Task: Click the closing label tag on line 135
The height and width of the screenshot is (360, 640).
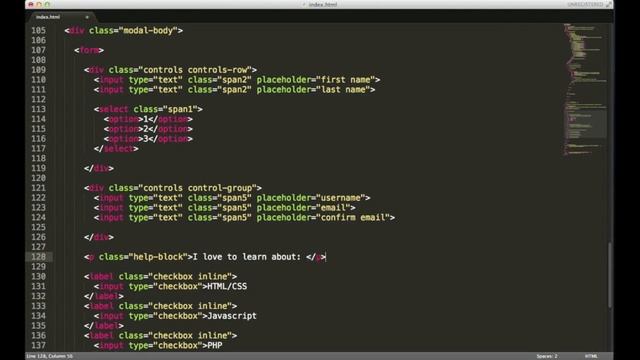Action: click(x=104, y=326)
